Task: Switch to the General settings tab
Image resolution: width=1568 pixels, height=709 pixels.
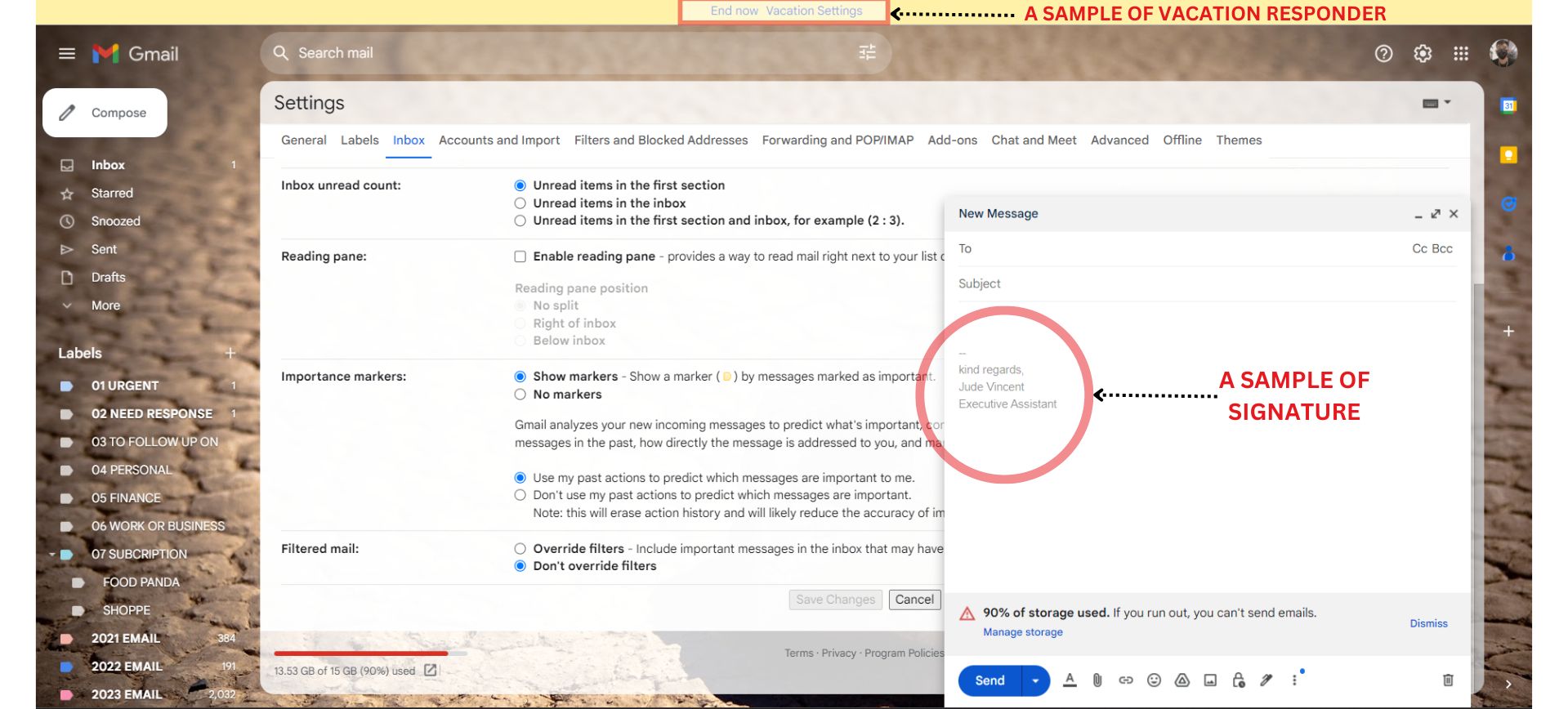Action: 304,140
